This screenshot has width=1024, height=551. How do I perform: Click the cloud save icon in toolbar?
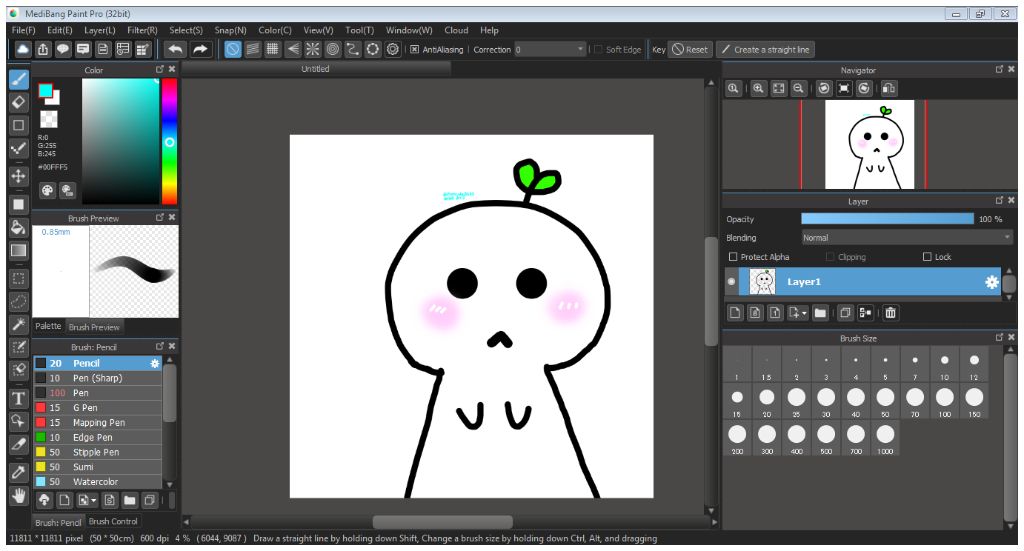click(23, 49)
